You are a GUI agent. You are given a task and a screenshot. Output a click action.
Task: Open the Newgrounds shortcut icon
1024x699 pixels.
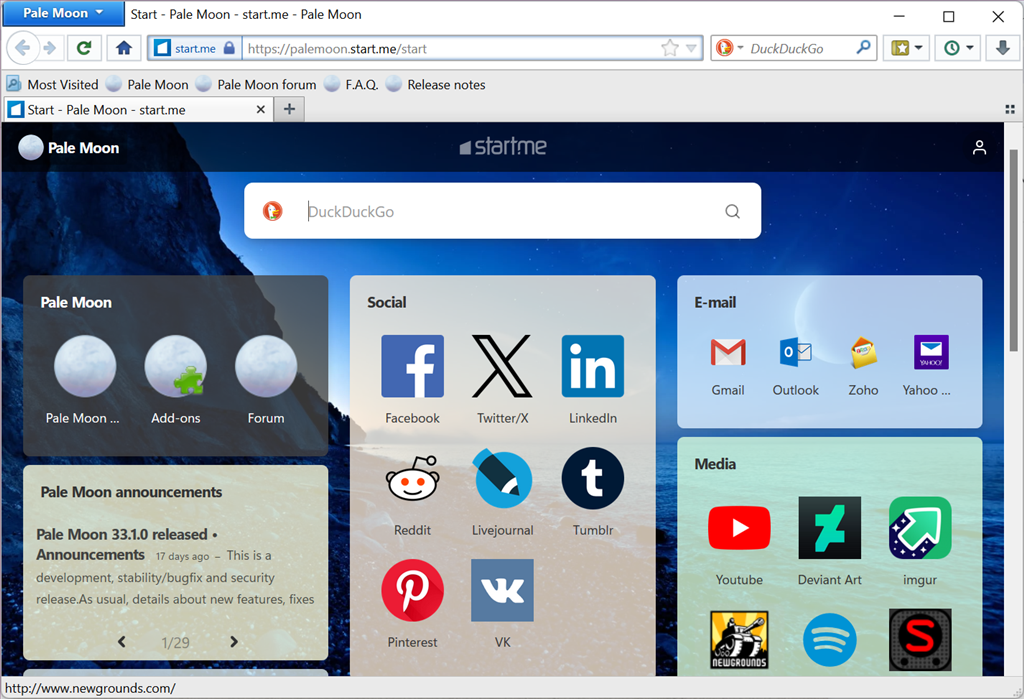[739, 640]
